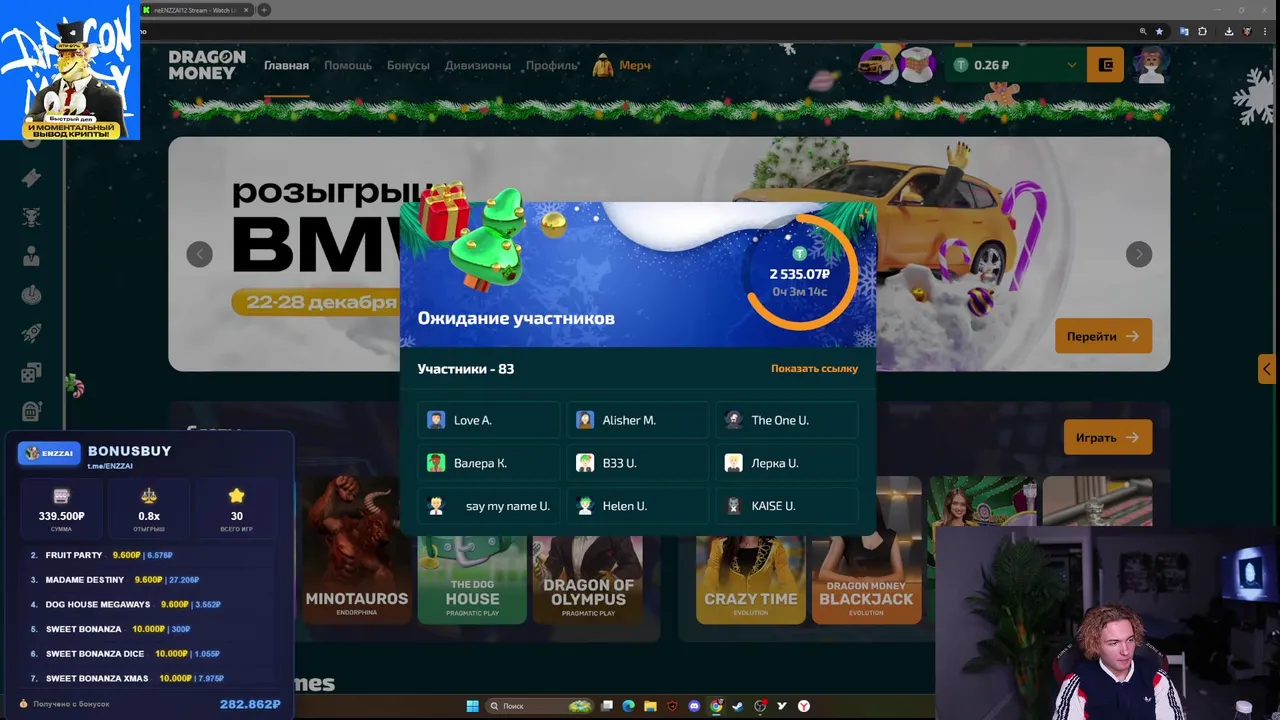Open the dragon icon in left sidebar
Screen dimensions: 1280x720
tap(31, 216)
